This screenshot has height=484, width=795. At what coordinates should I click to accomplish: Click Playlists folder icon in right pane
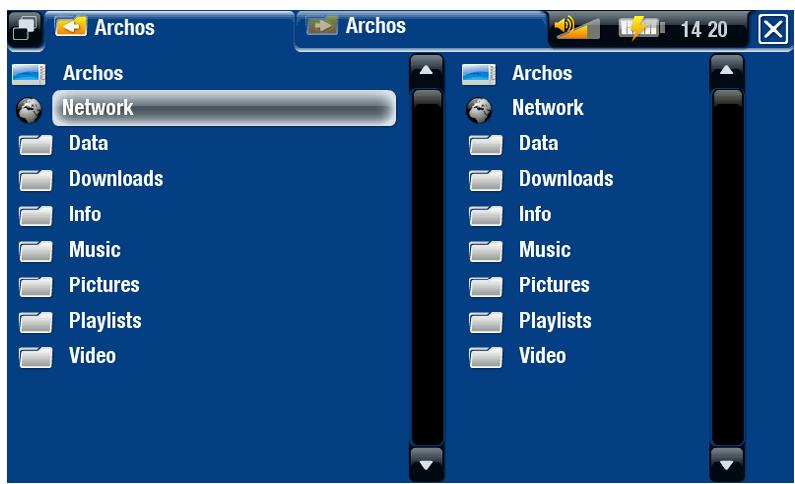pyautogui.click(x=486, y=322)
